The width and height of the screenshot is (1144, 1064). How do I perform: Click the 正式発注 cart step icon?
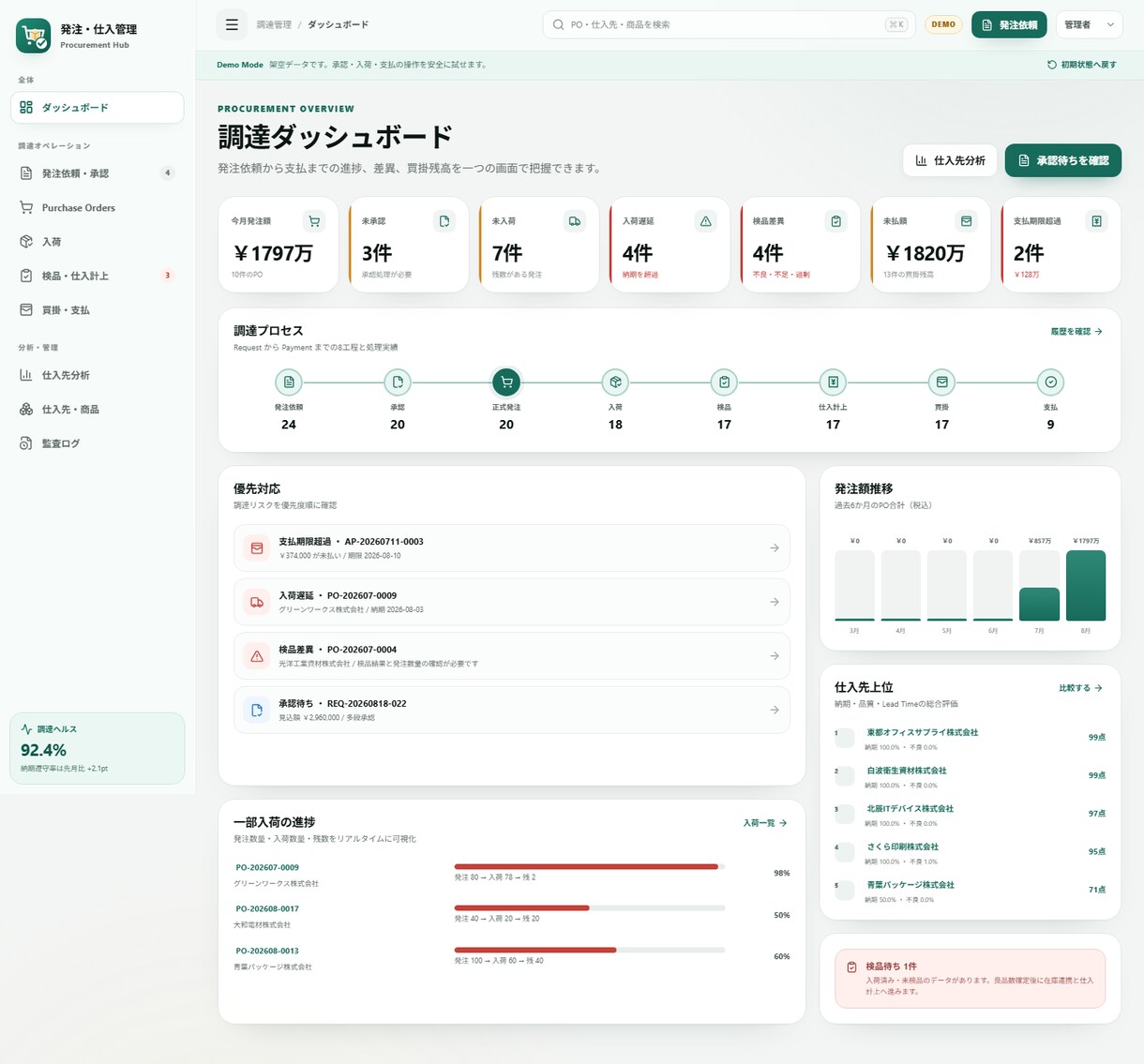(x=506, y=382)
